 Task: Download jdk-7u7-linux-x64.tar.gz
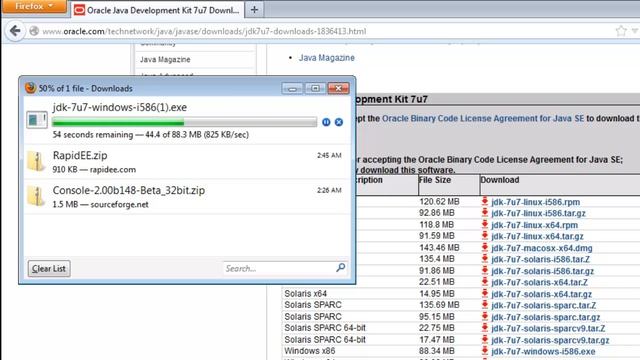tap(538, 236)
